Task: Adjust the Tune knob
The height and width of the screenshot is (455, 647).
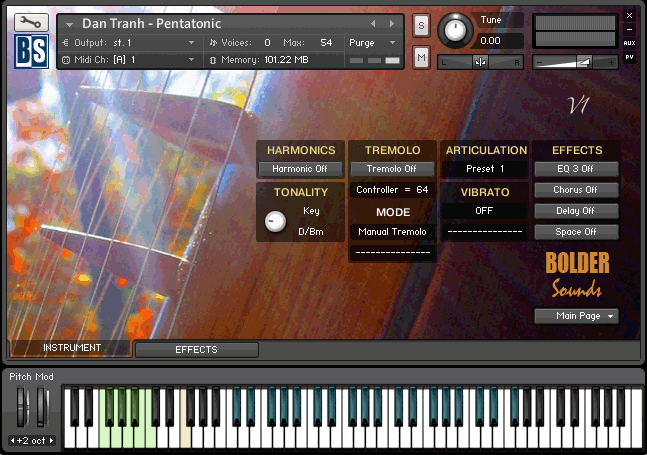Action: [455, 30]
